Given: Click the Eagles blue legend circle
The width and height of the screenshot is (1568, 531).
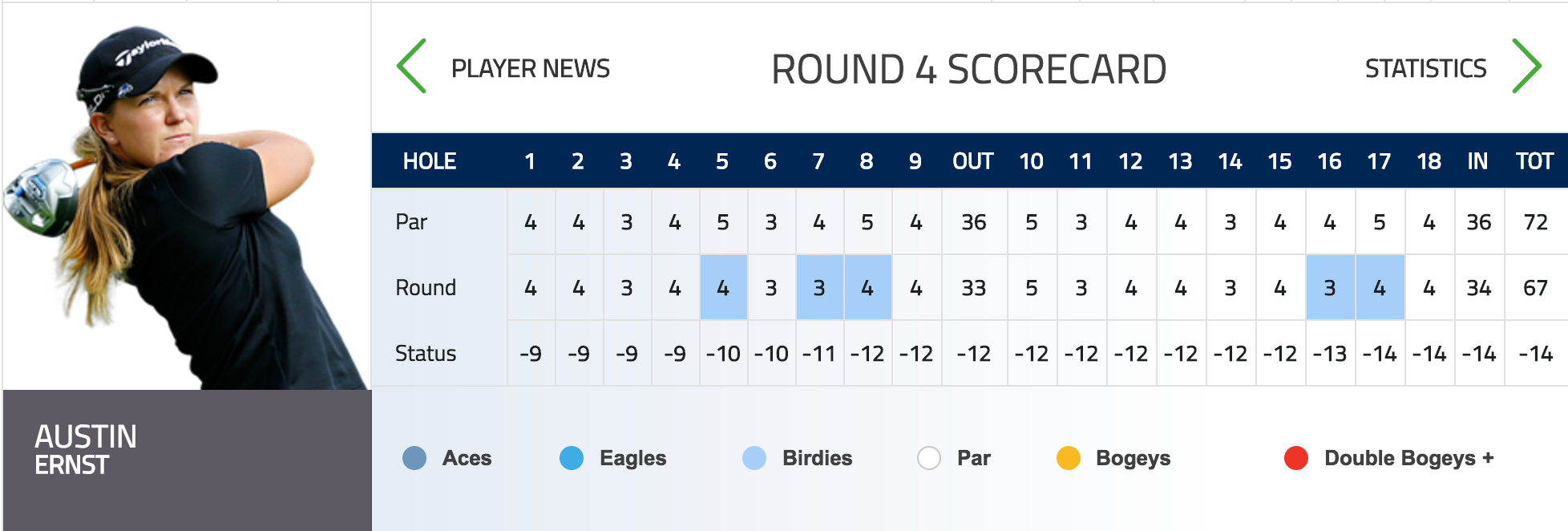Looking at the screenshot, I should point(572,458).
